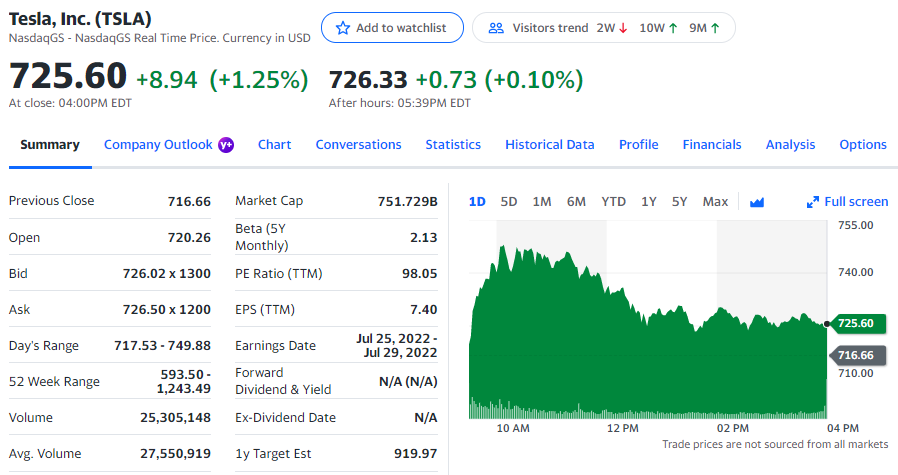Click the Add to watchlist button
898x475 pixels.
[x=392, y=28]
